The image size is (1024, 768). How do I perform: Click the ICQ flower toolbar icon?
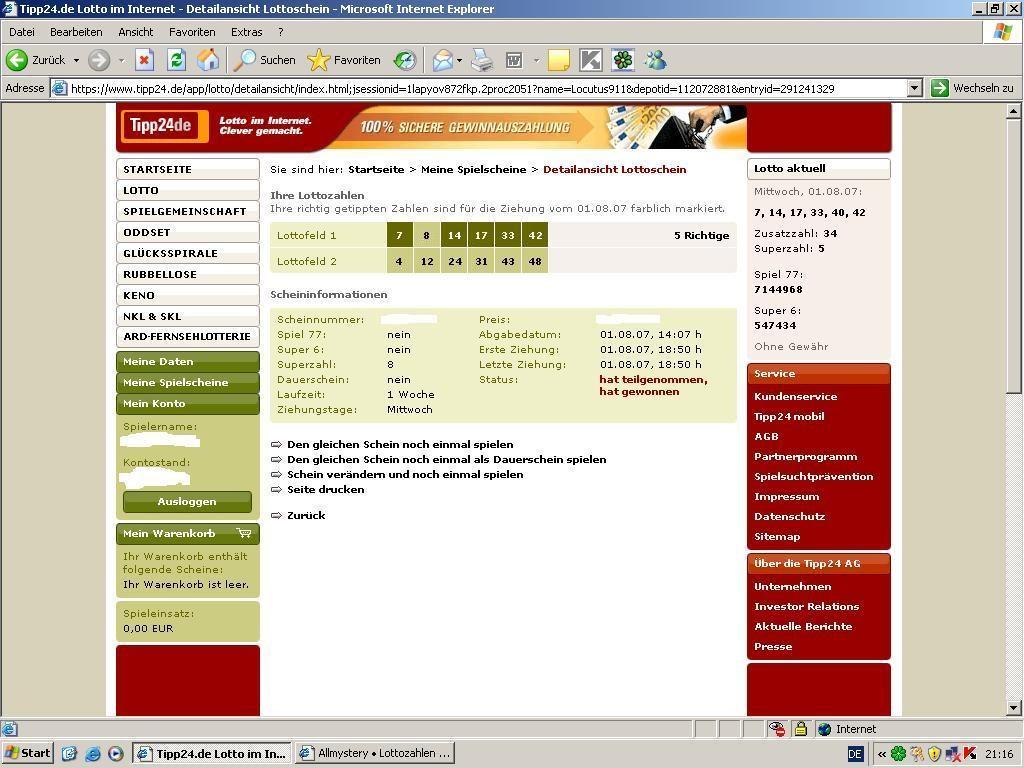pyautogui.click(x=623, y=60)
